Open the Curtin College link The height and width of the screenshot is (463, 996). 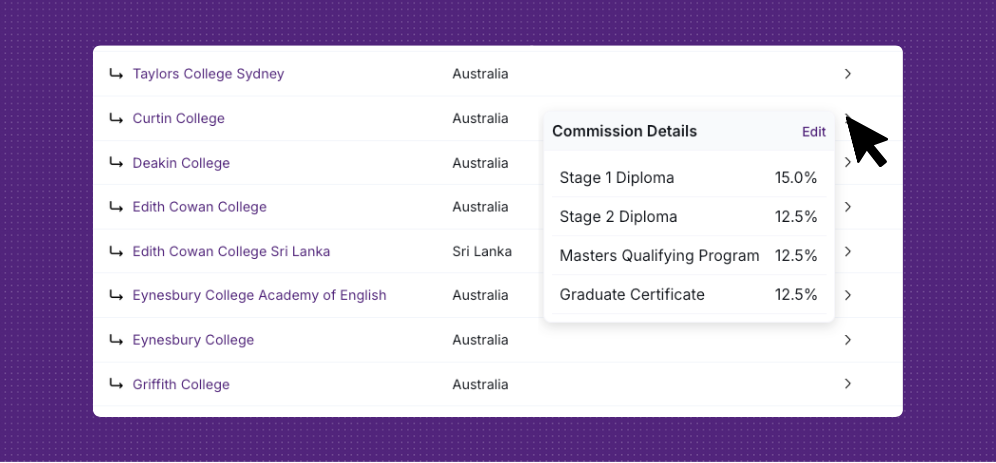coord(178,118)
